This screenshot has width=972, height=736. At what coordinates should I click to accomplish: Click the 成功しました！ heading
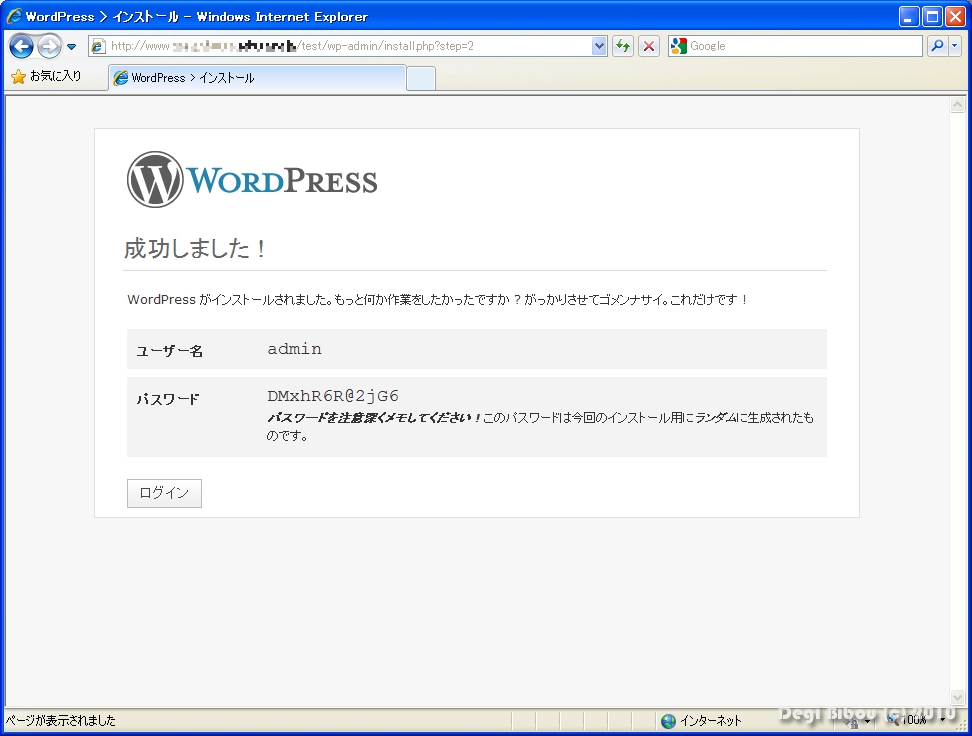click(x=195, y=249)
